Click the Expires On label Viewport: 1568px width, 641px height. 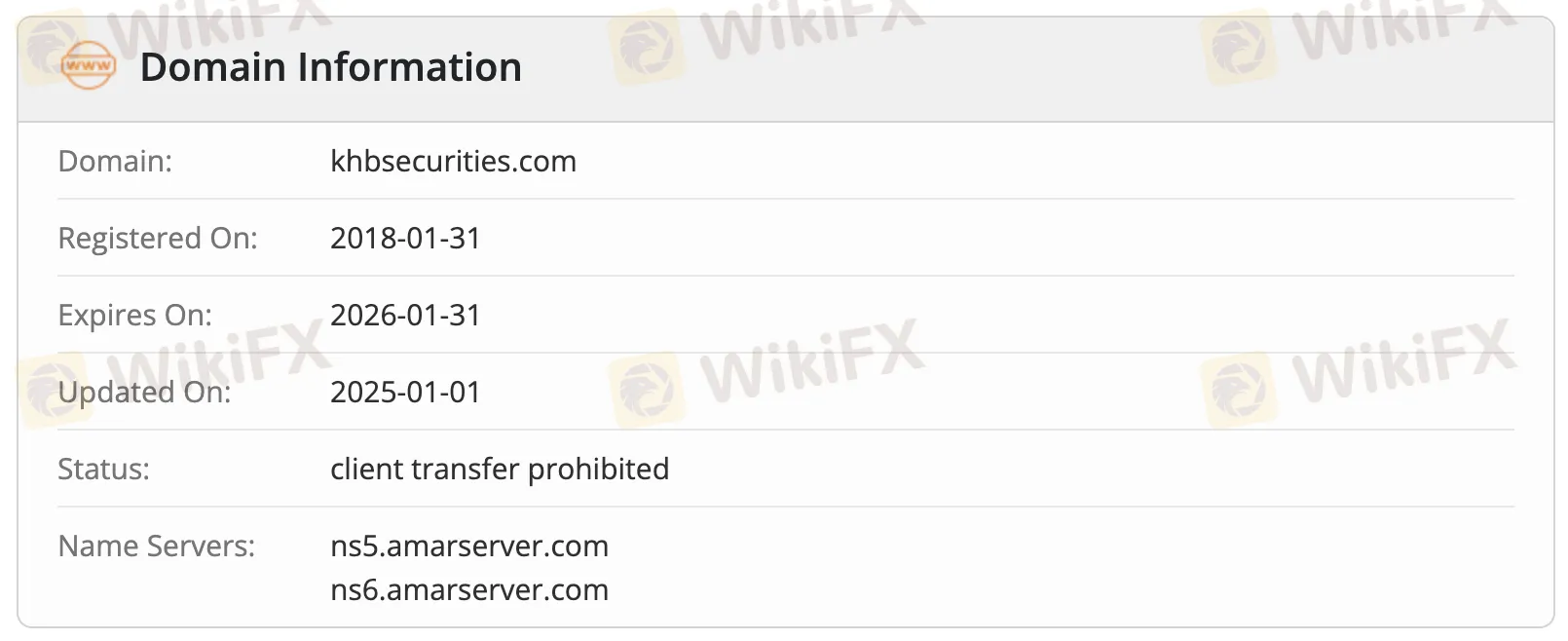134,315
